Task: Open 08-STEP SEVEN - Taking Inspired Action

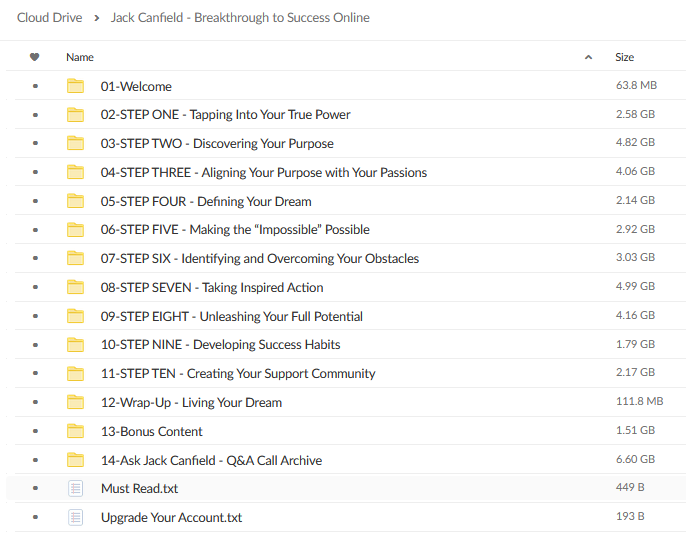Action: tap(212, 287)
